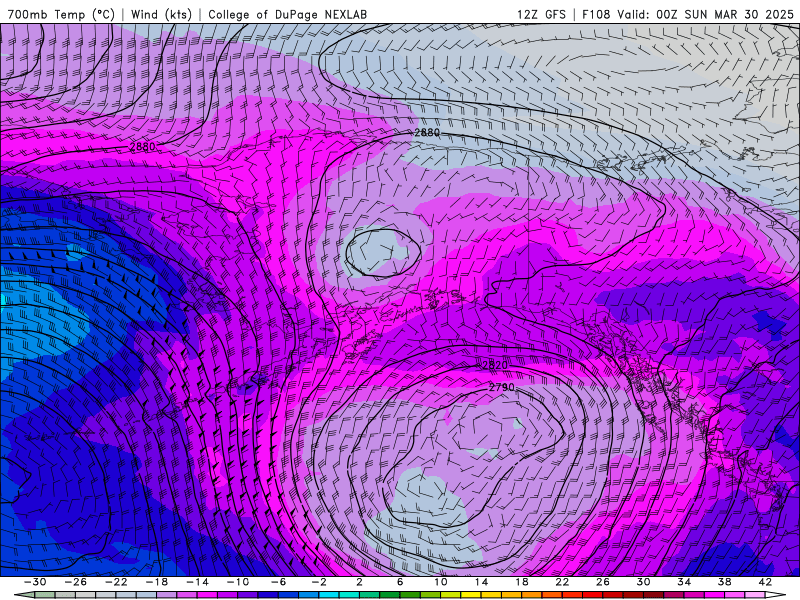800x600 pixels.
Task: Click the 42 colorbar scale label
Action: [x=765, y=582]
